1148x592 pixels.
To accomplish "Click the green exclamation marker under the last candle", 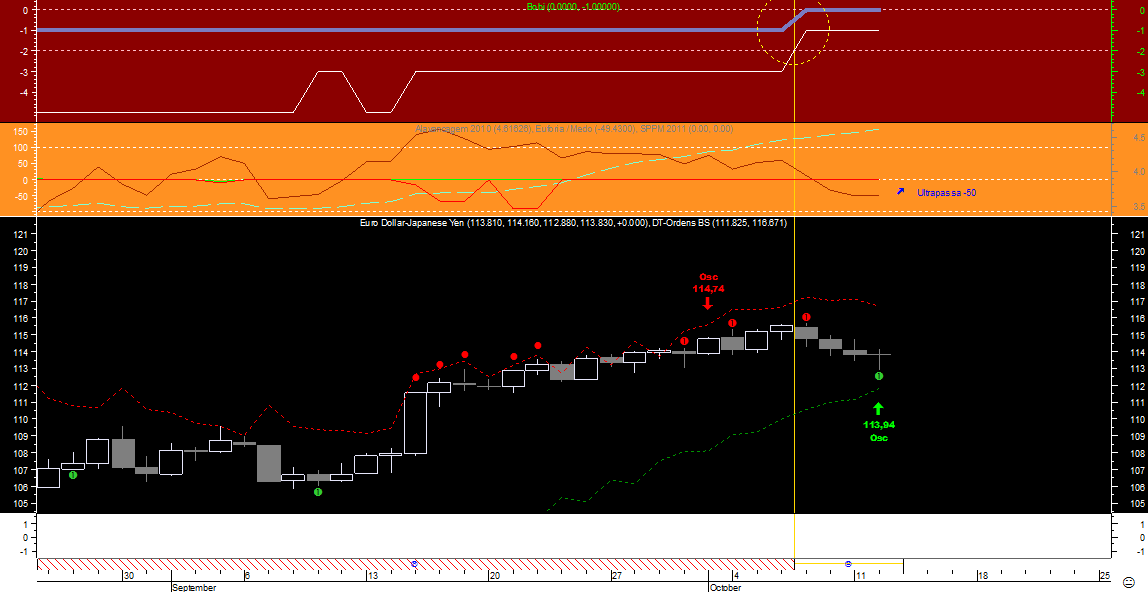I will tap(879, 376).
